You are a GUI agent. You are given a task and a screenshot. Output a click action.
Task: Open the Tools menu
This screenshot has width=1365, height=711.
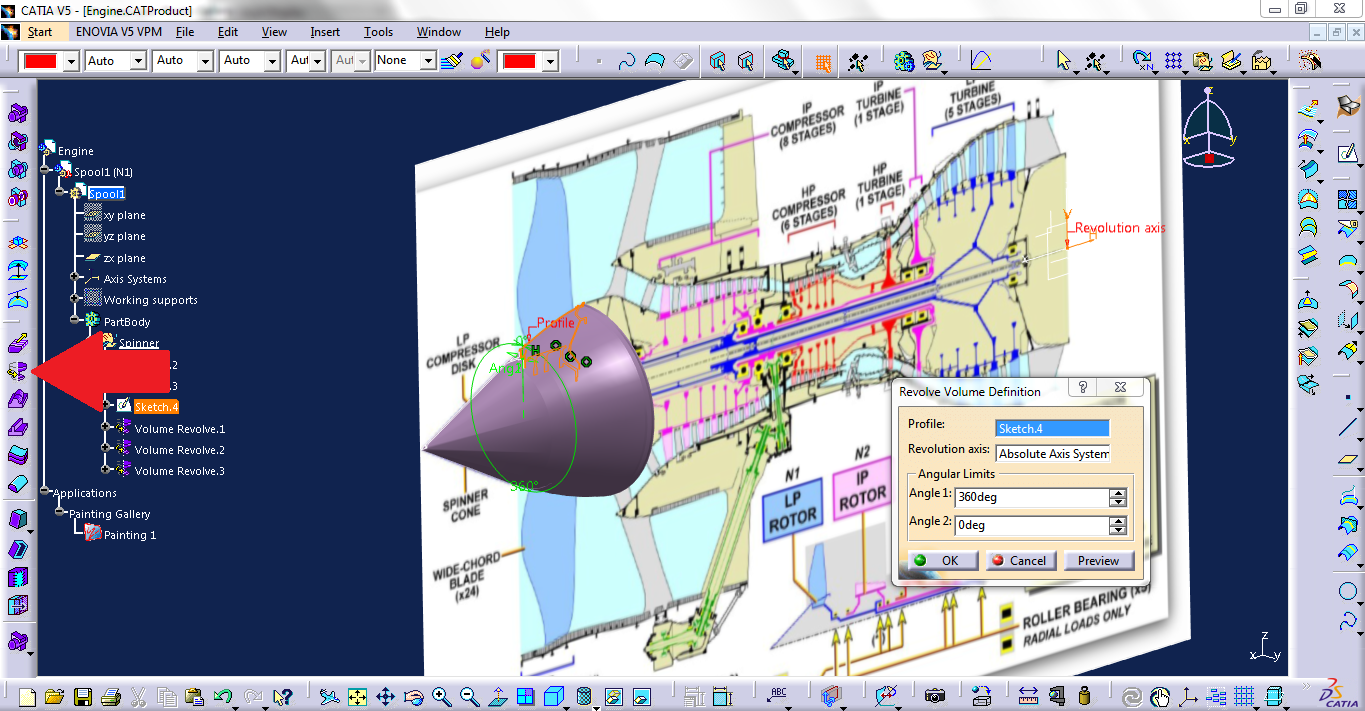pos(378,32)
